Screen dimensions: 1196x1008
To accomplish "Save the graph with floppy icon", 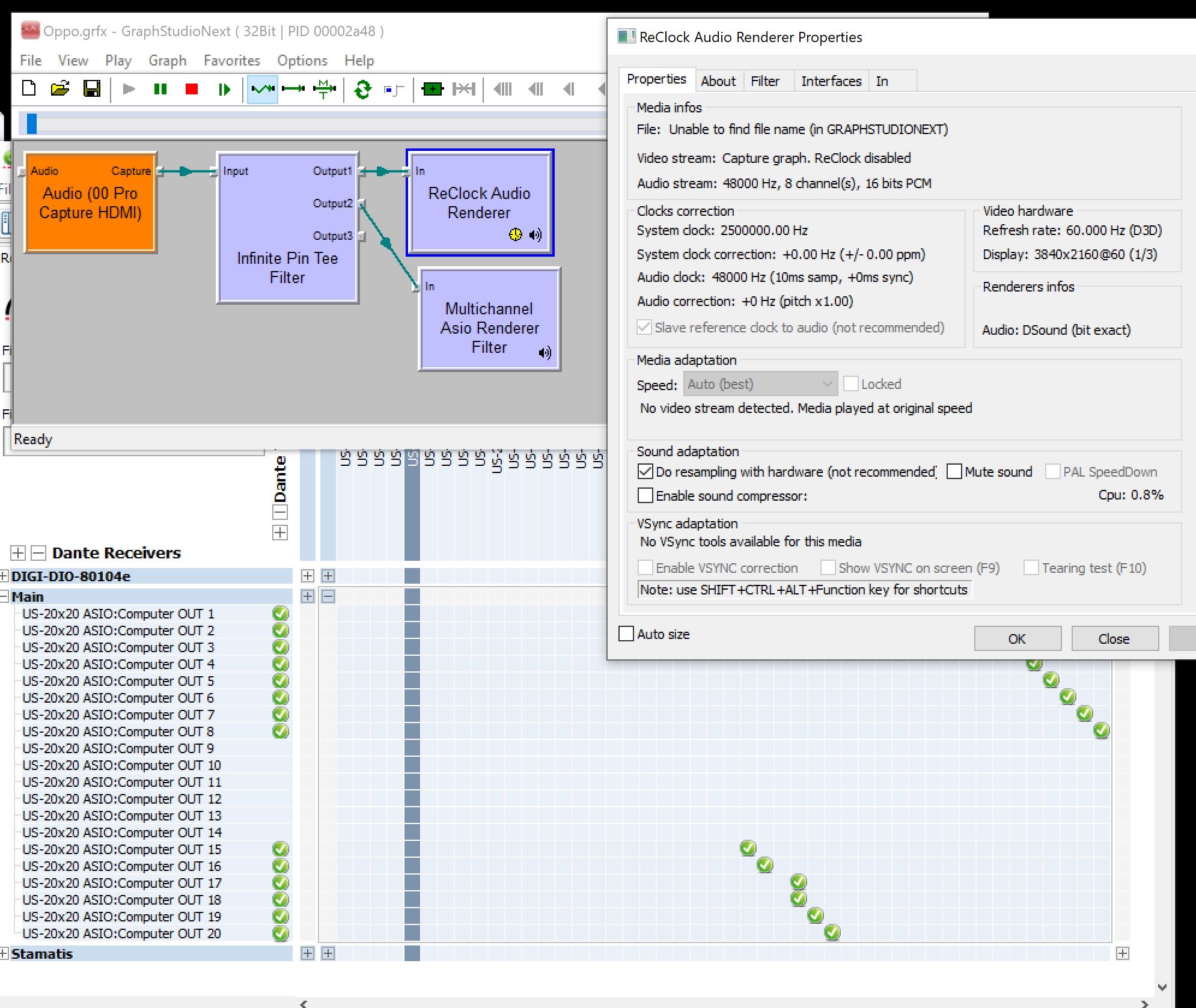I will [x=91, y=89].
